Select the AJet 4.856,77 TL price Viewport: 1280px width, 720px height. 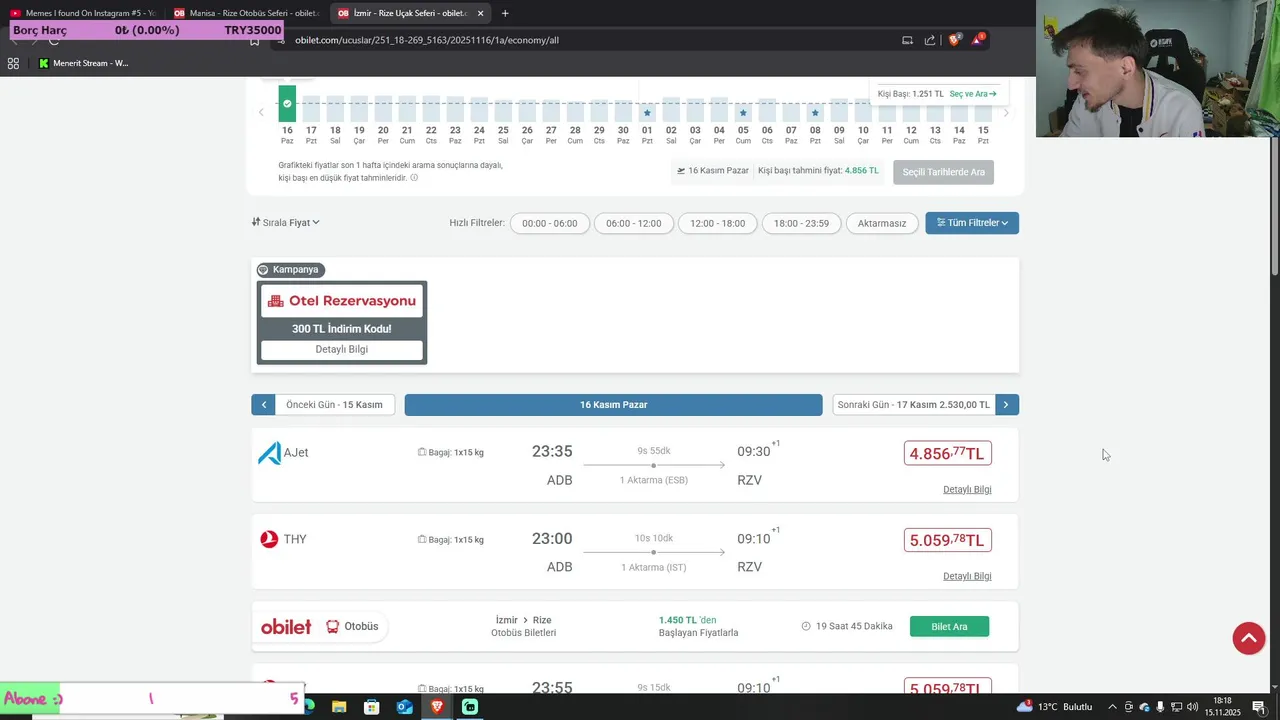coord(948,453)
